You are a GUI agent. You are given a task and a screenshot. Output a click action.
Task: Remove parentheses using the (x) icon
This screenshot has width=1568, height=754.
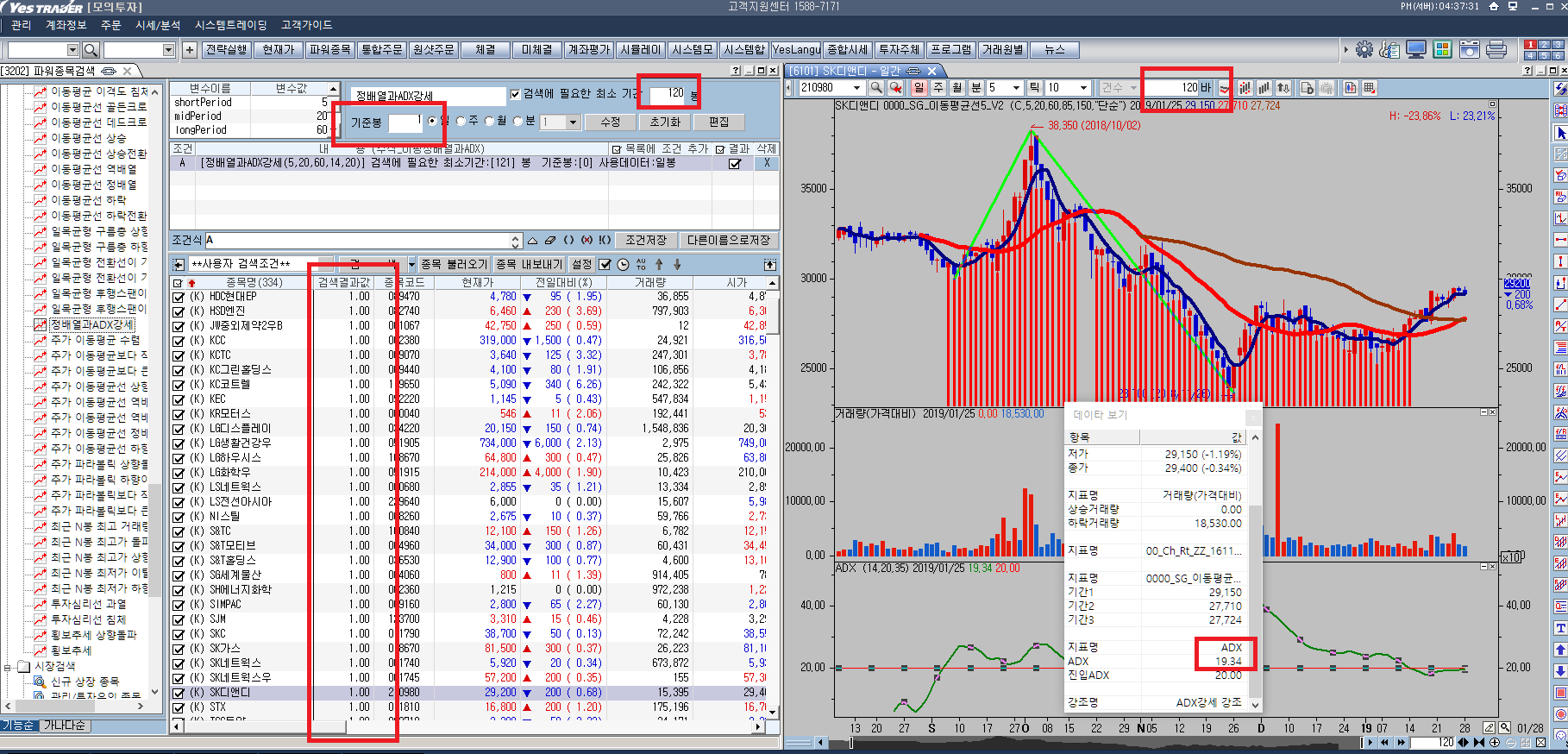[586, 240]
